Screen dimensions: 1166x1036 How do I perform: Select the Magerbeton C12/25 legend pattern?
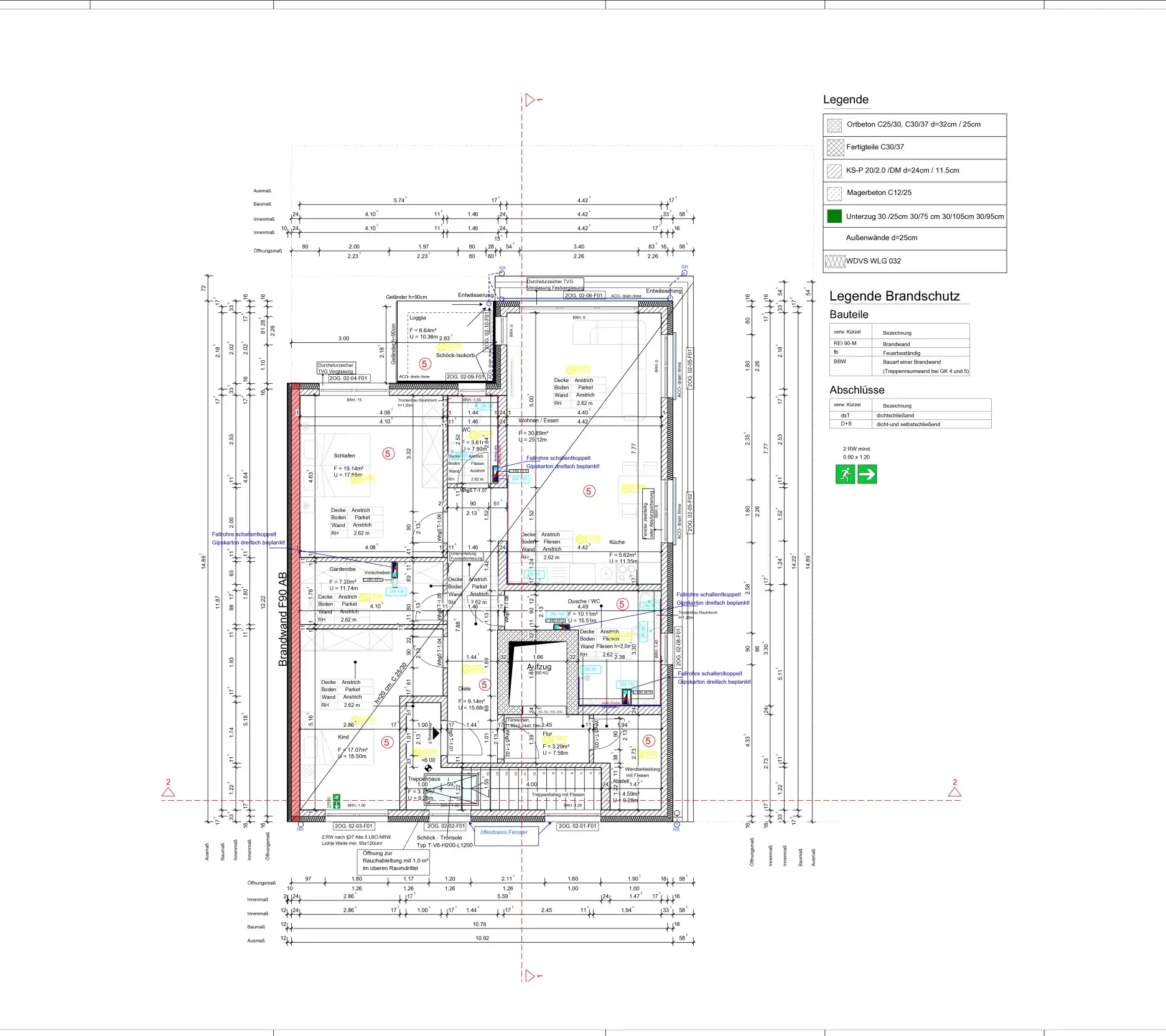834,193
